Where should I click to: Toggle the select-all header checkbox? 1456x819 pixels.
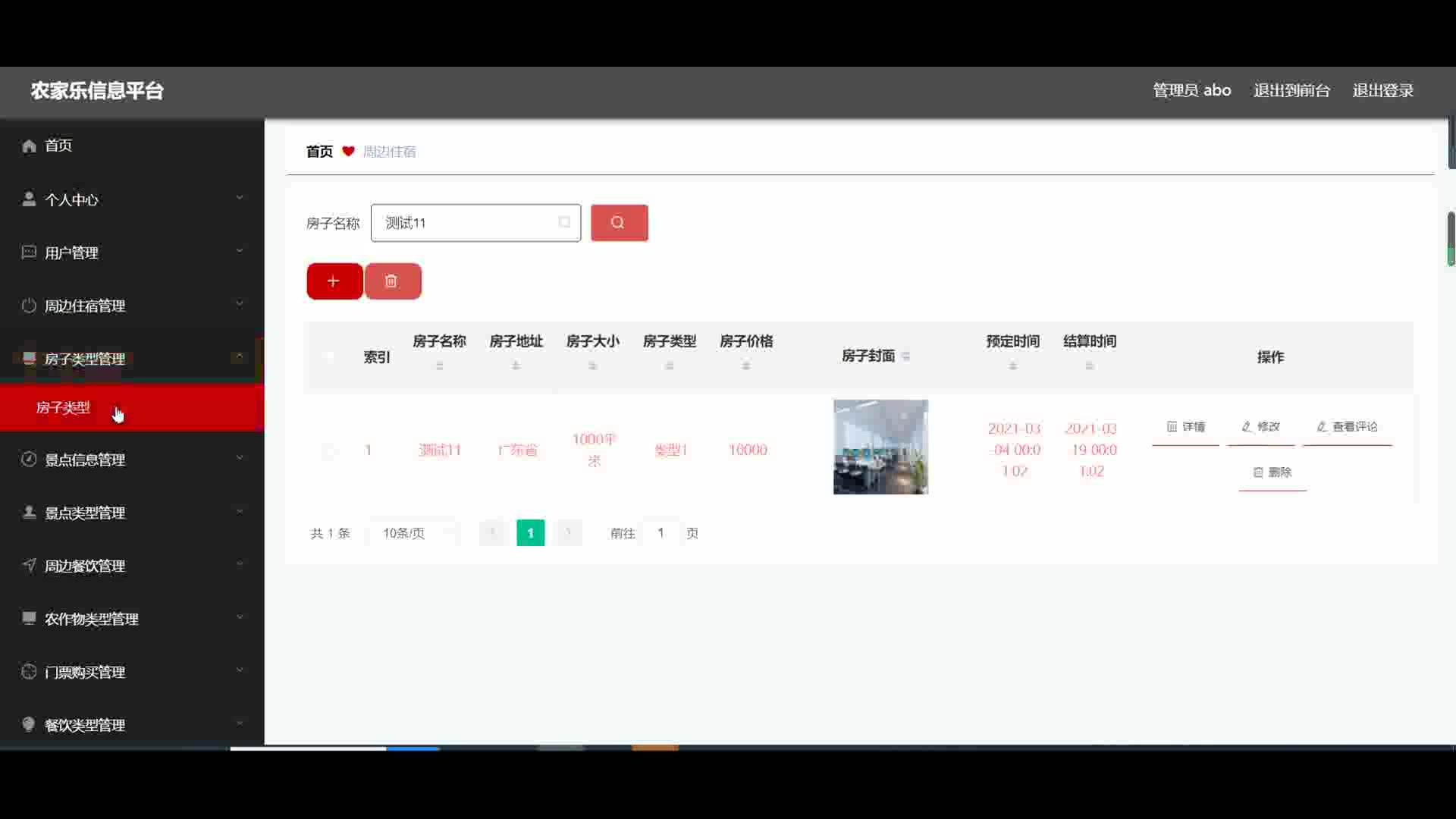pos(329,356)
